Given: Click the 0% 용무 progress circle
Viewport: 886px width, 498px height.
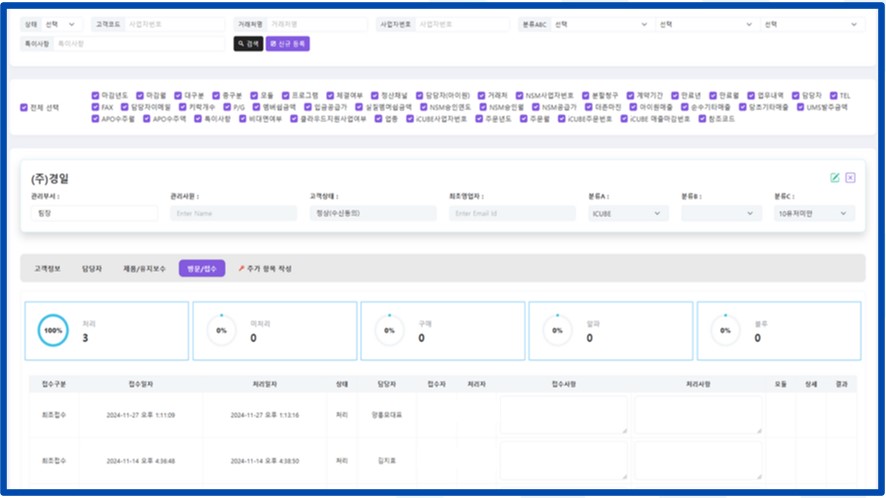Looking at the screenshot, I should [725, 331].
